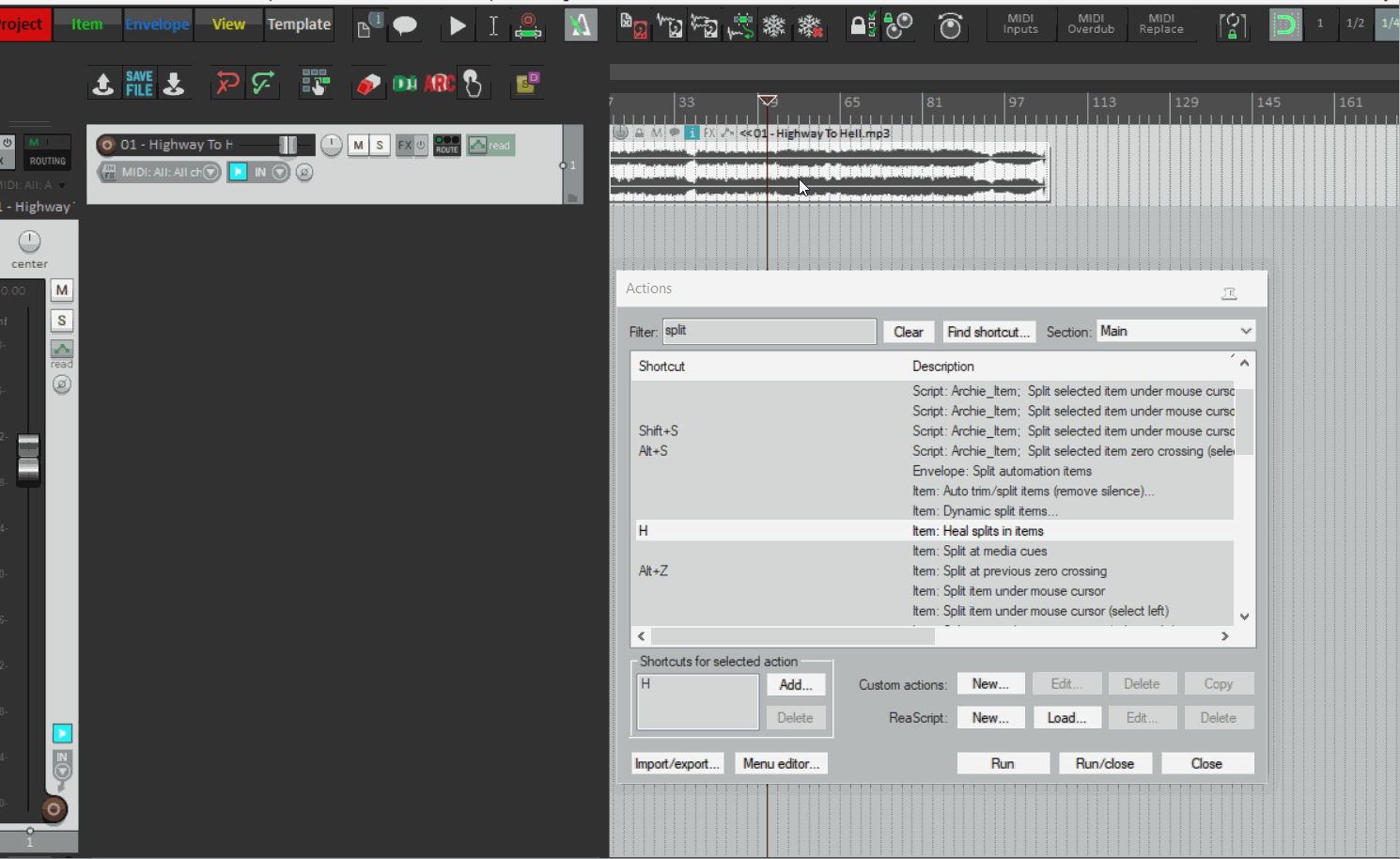Mute track 01 in track panel
This screenshot has height=859, width=1400.
358,145
